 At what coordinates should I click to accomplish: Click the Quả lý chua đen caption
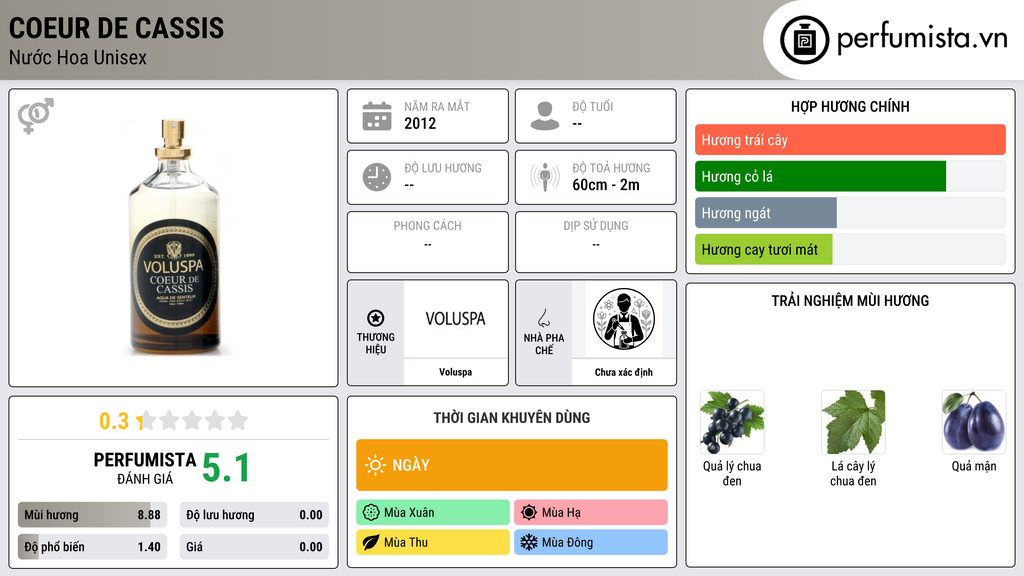(732, 473)
